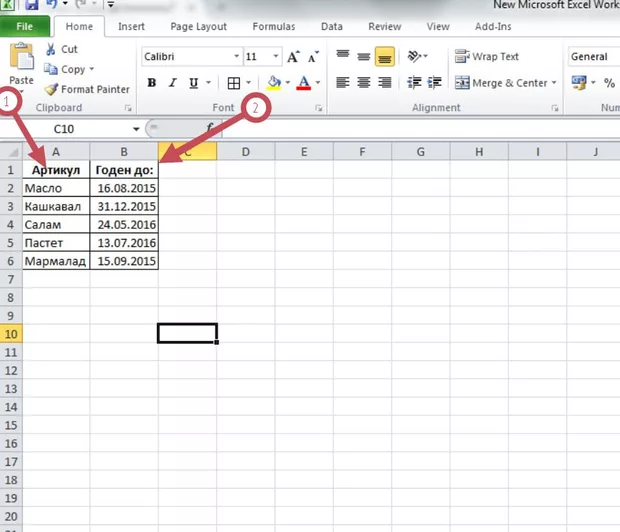Select cell with date 24.05.2016

point(124,225)
